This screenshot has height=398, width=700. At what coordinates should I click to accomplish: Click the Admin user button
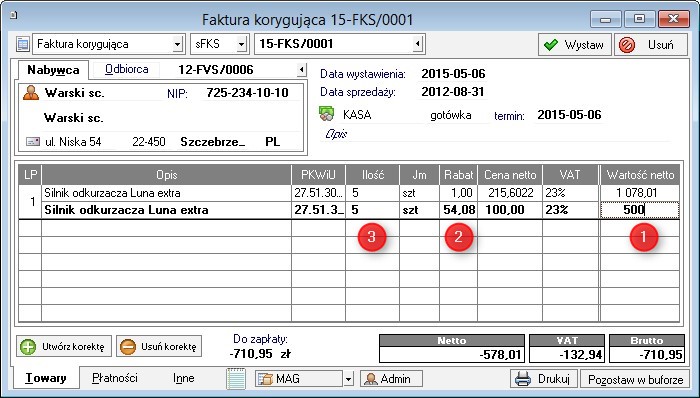click(x=391, y=379)
